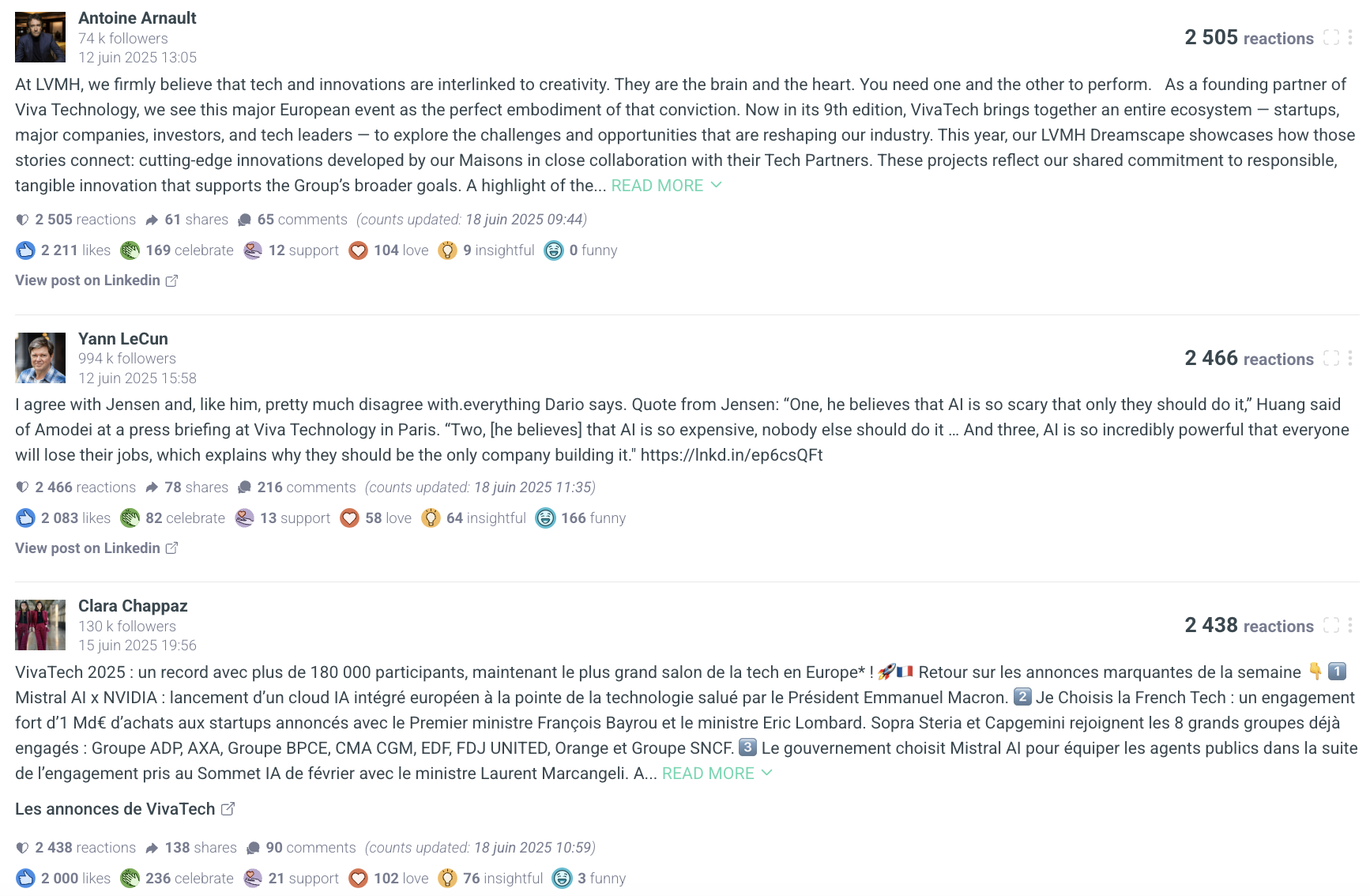
Task: Click the fullscreen frame icon on Clara Chappaz's post
Action: point(1331,625)
